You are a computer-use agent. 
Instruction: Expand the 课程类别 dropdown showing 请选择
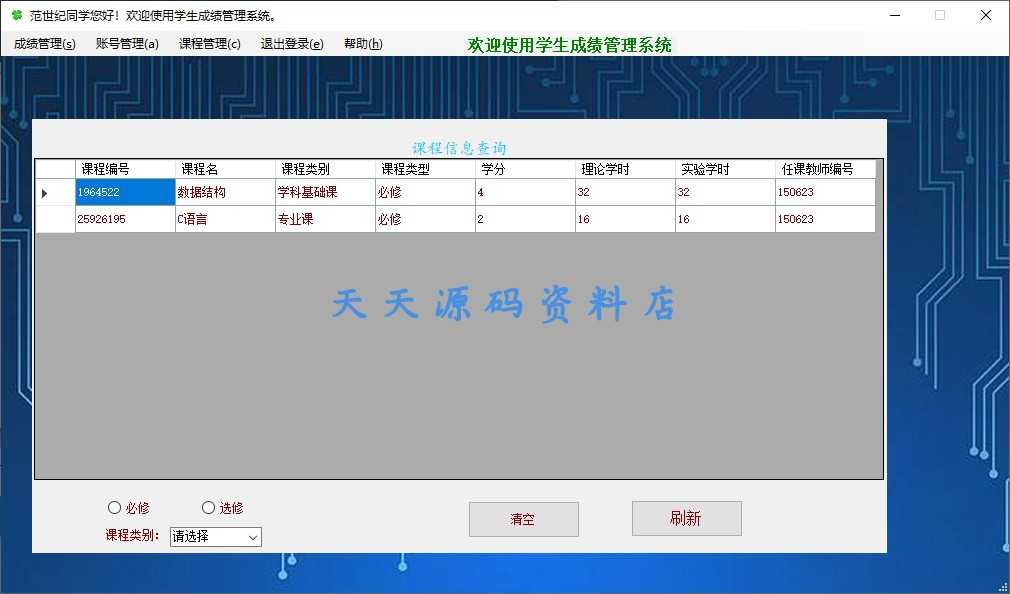(216, 536)
